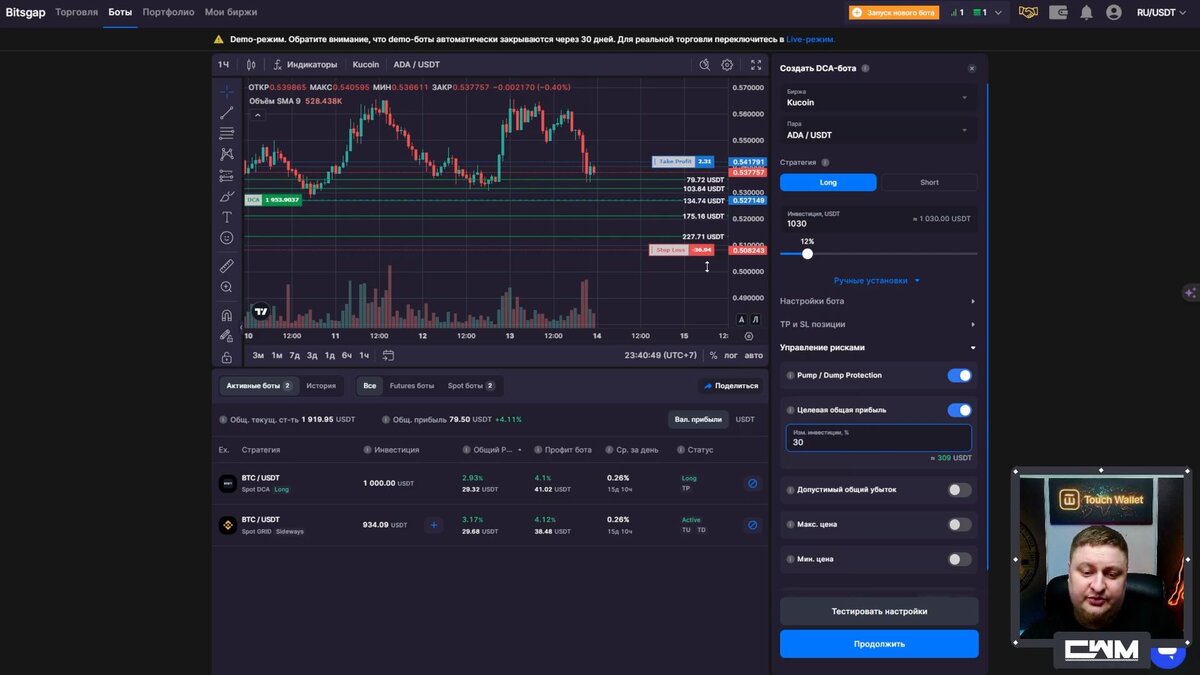This screenshot has width=1200, height=675.
Task: Open the emoji icons tool
Action: (x=227, y=238)
